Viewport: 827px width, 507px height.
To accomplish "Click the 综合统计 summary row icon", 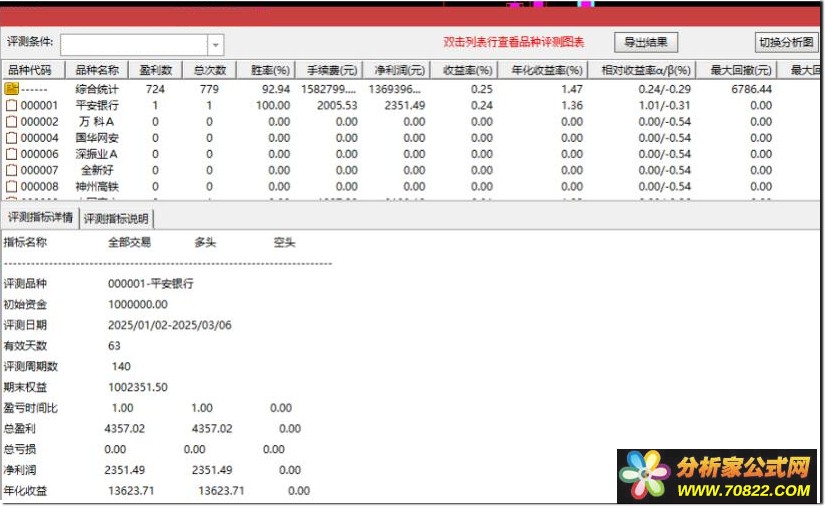I will [11, 89].
